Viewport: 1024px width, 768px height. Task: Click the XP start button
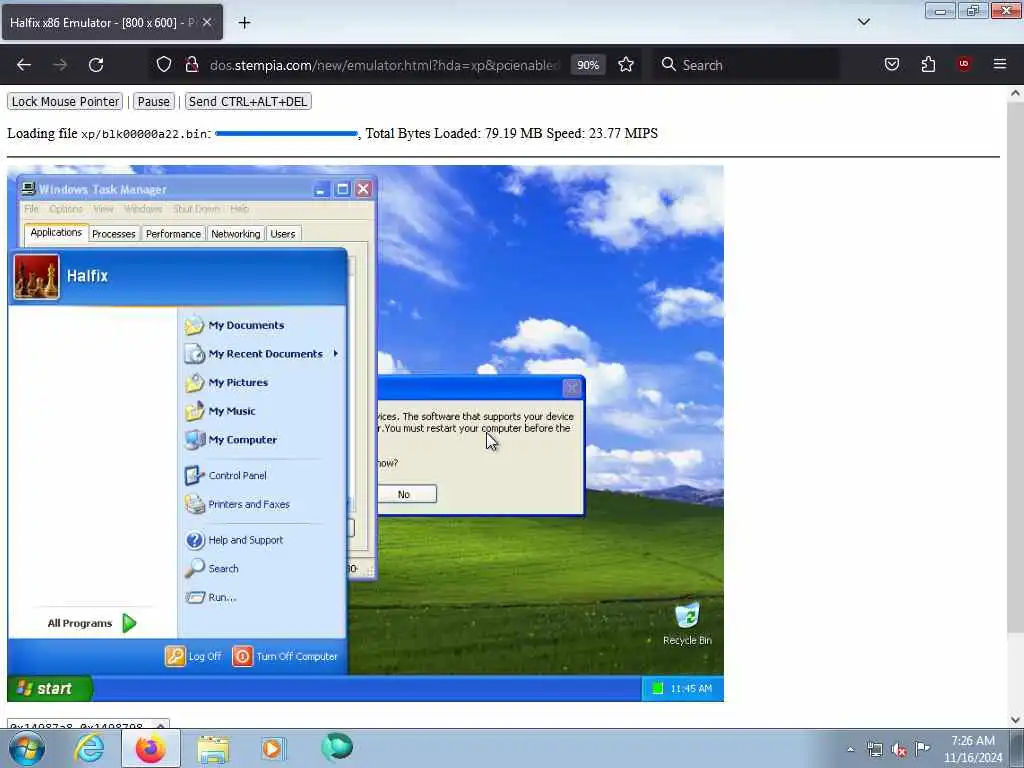click(x=50, y=688)
